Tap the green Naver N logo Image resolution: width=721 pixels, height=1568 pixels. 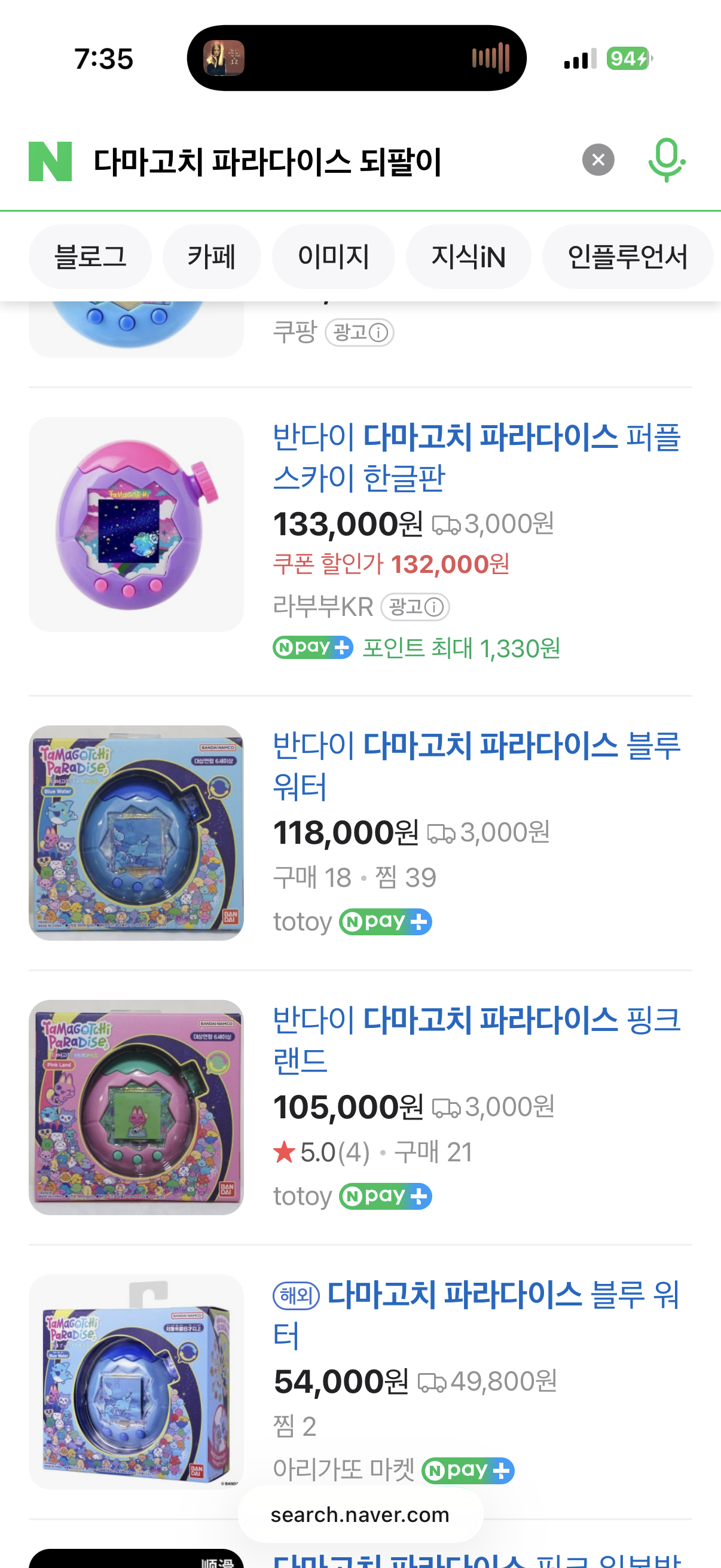pos(50,161)
